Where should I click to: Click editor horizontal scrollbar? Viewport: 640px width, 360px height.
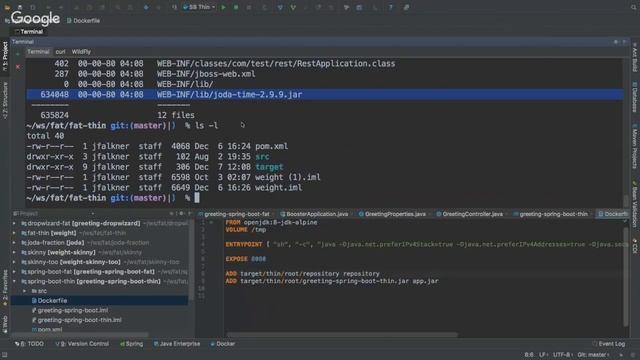tap(342, 335)
